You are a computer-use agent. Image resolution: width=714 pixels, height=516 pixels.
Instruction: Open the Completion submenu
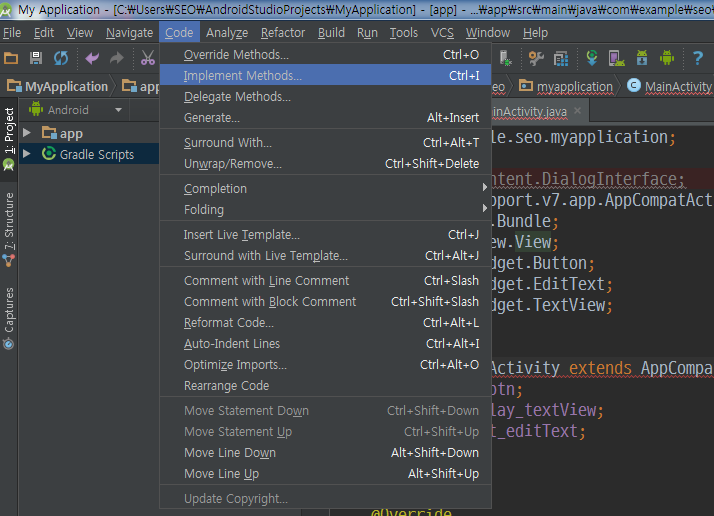point(325,188)
